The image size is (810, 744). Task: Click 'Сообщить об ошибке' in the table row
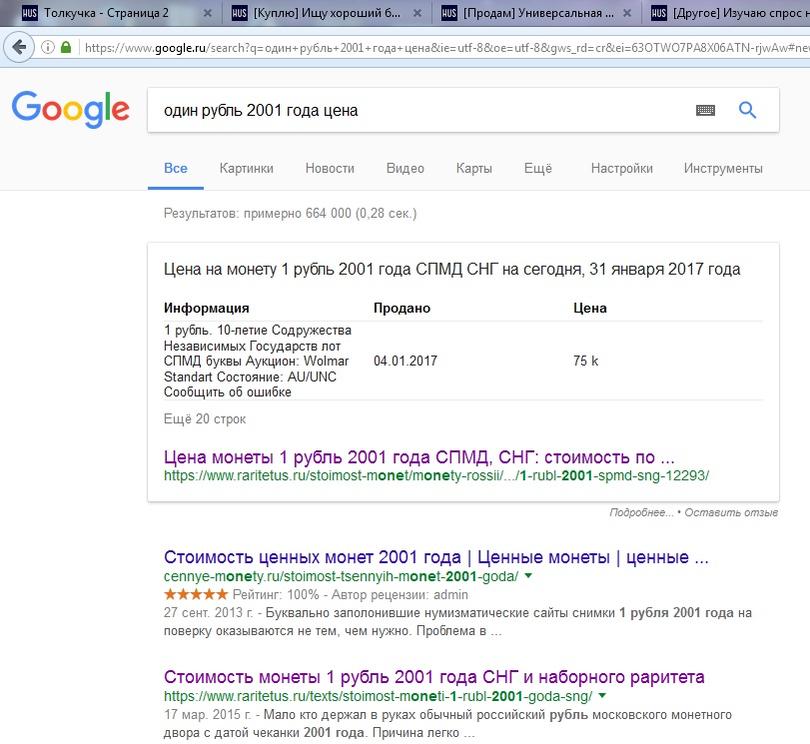pos(227,392)
